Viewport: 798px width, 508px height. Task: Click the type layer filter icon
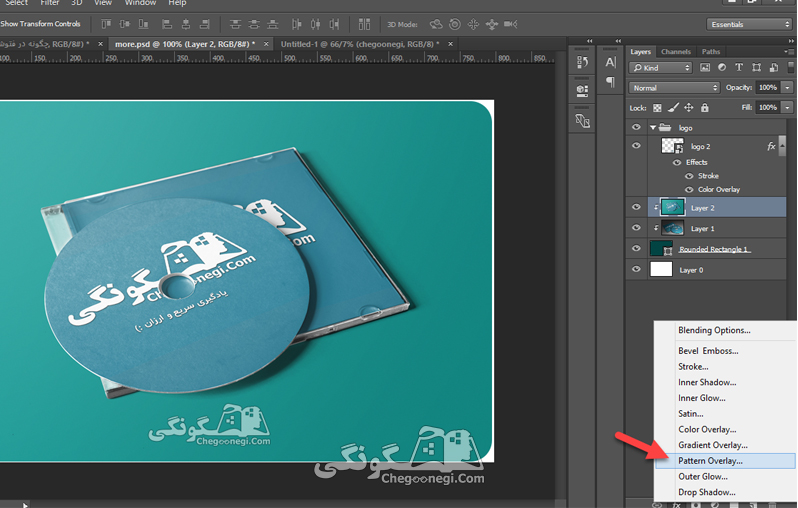point(739,68)
